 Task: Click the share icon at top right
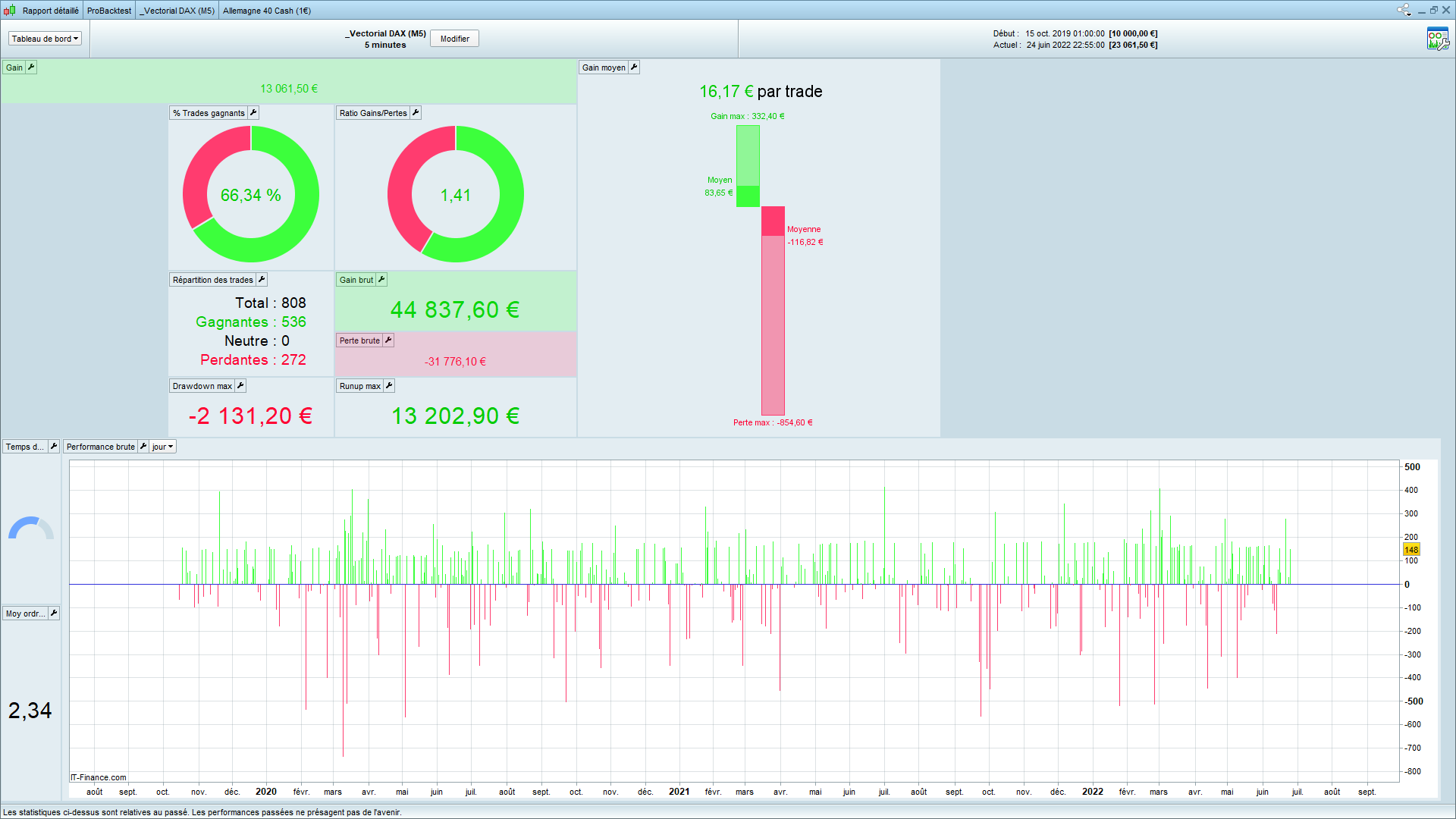tap(1404, 10)
